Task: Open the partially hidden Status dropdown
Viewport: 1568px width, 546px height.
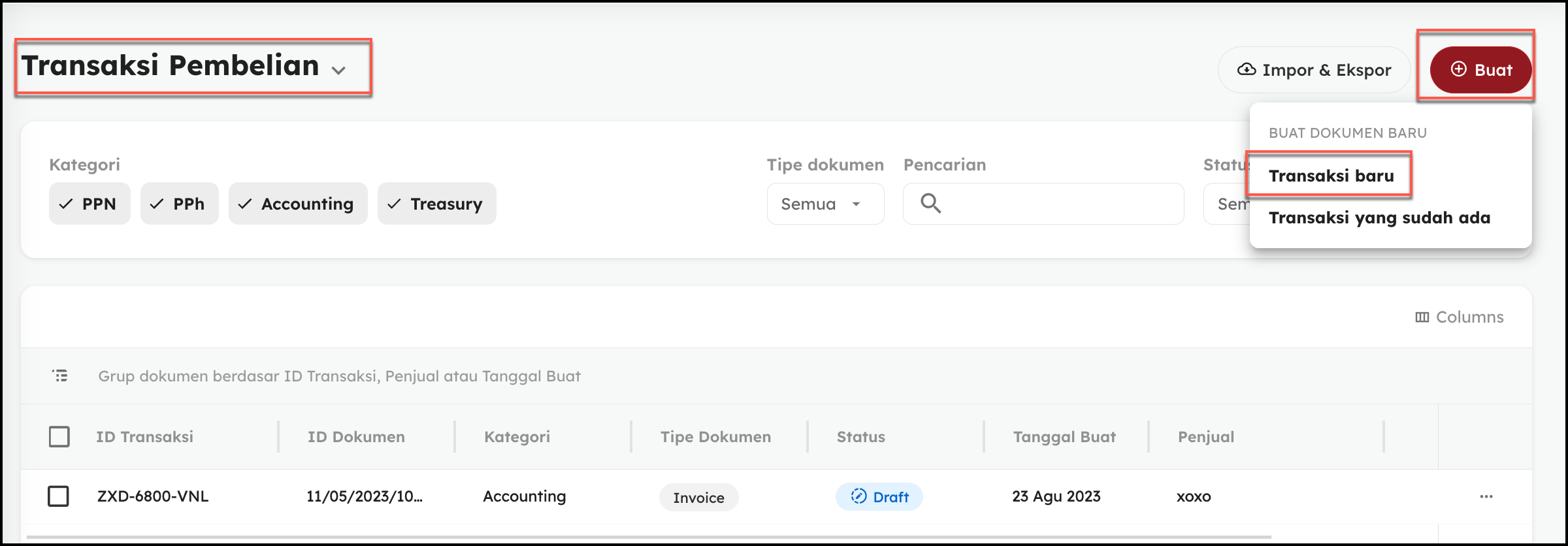Action: [1226, 204]
